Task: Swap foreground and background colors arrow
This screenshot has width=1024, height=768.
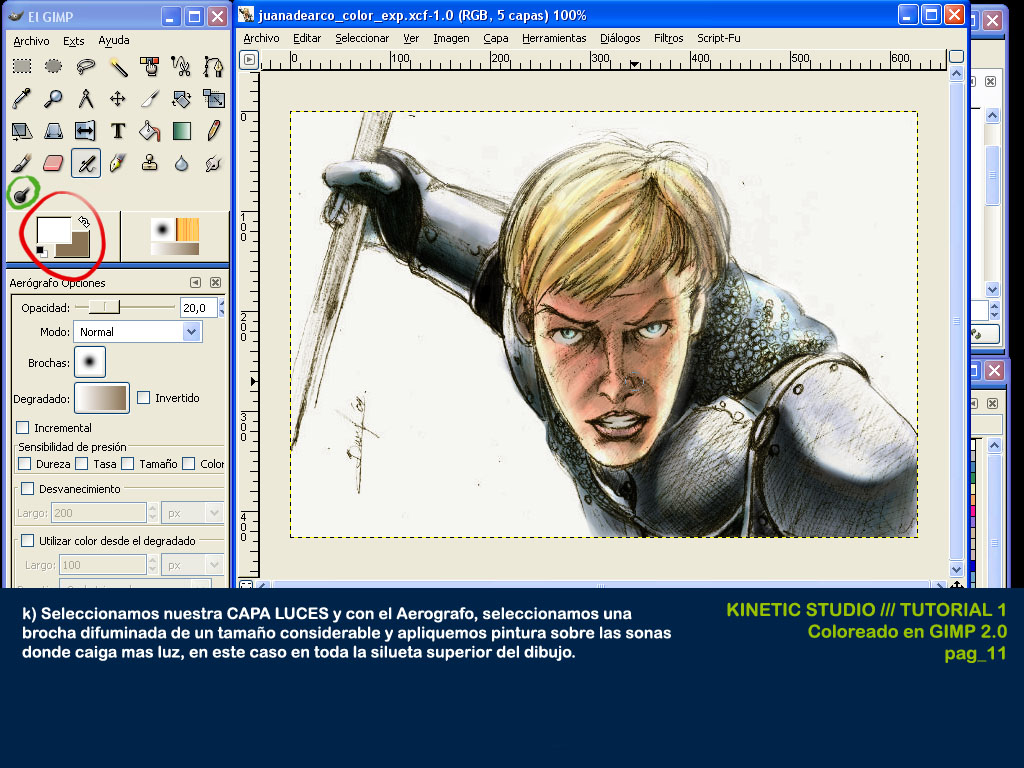Action: (84, 222)
